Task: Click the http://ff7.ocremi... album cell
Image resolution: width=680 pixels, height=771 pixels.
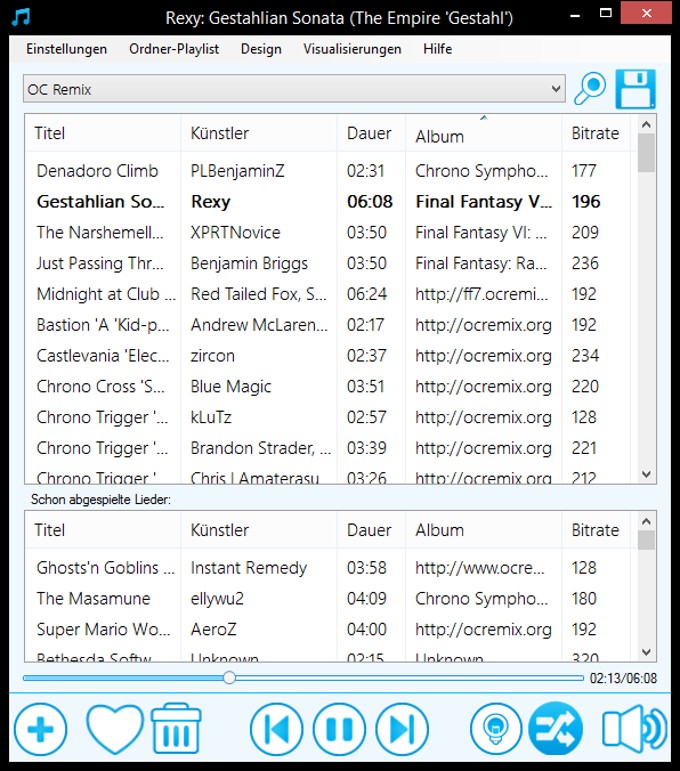Action: 481,294
